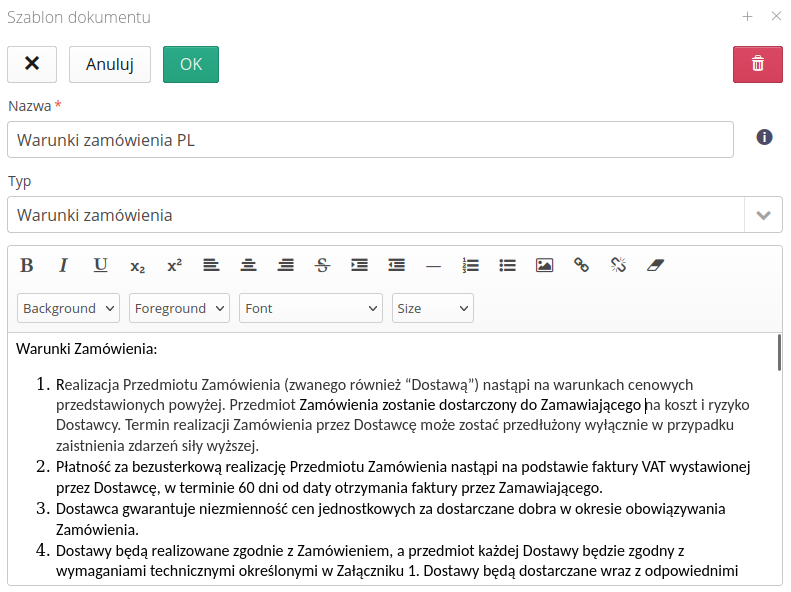
Task: Expand the Typ combo box arrow
Action: [763, 215]
